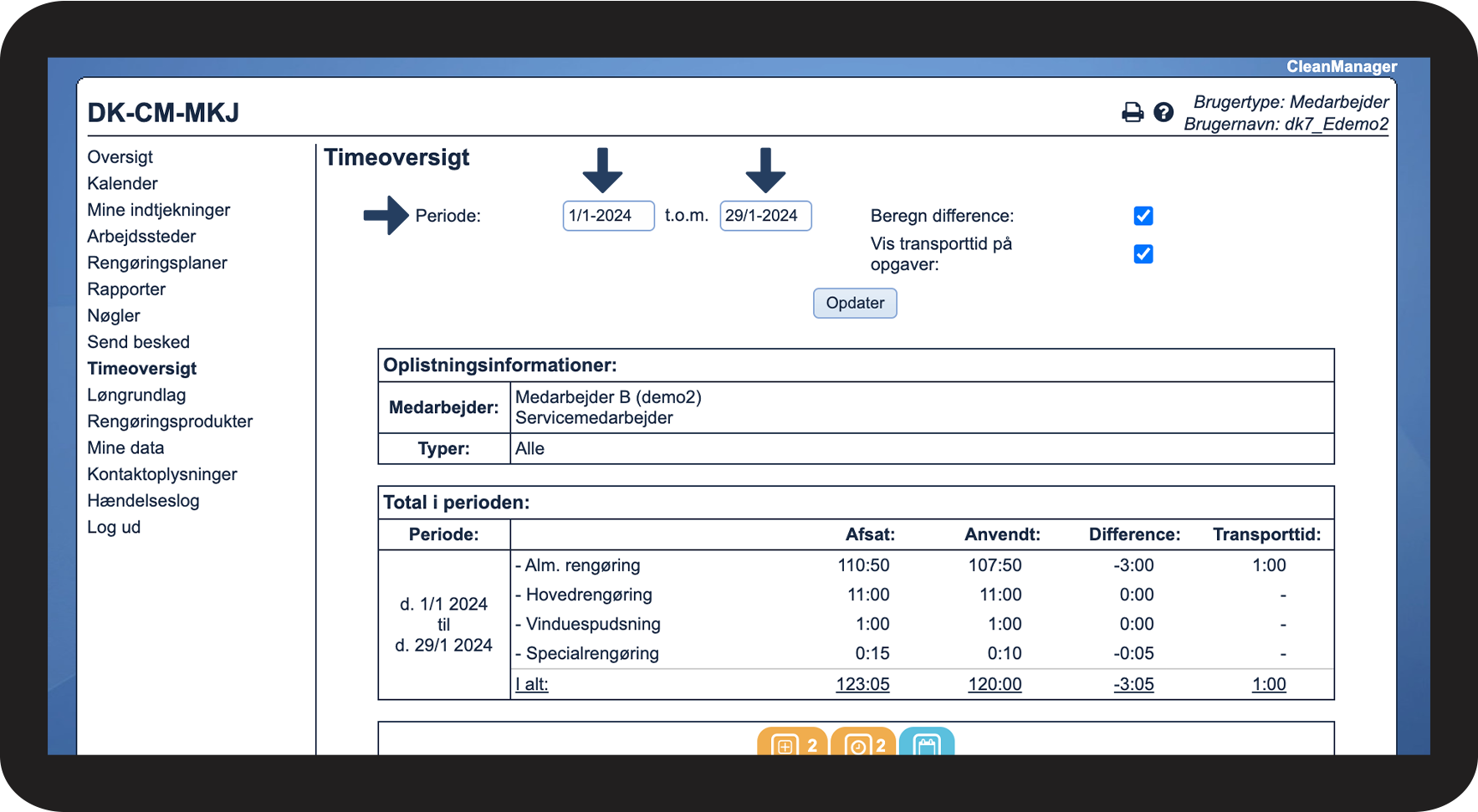Image resolution: width=1478 pixels, height=812 pixels.
Task: Open the Rapporter menu item
Action: click(126, 289)
